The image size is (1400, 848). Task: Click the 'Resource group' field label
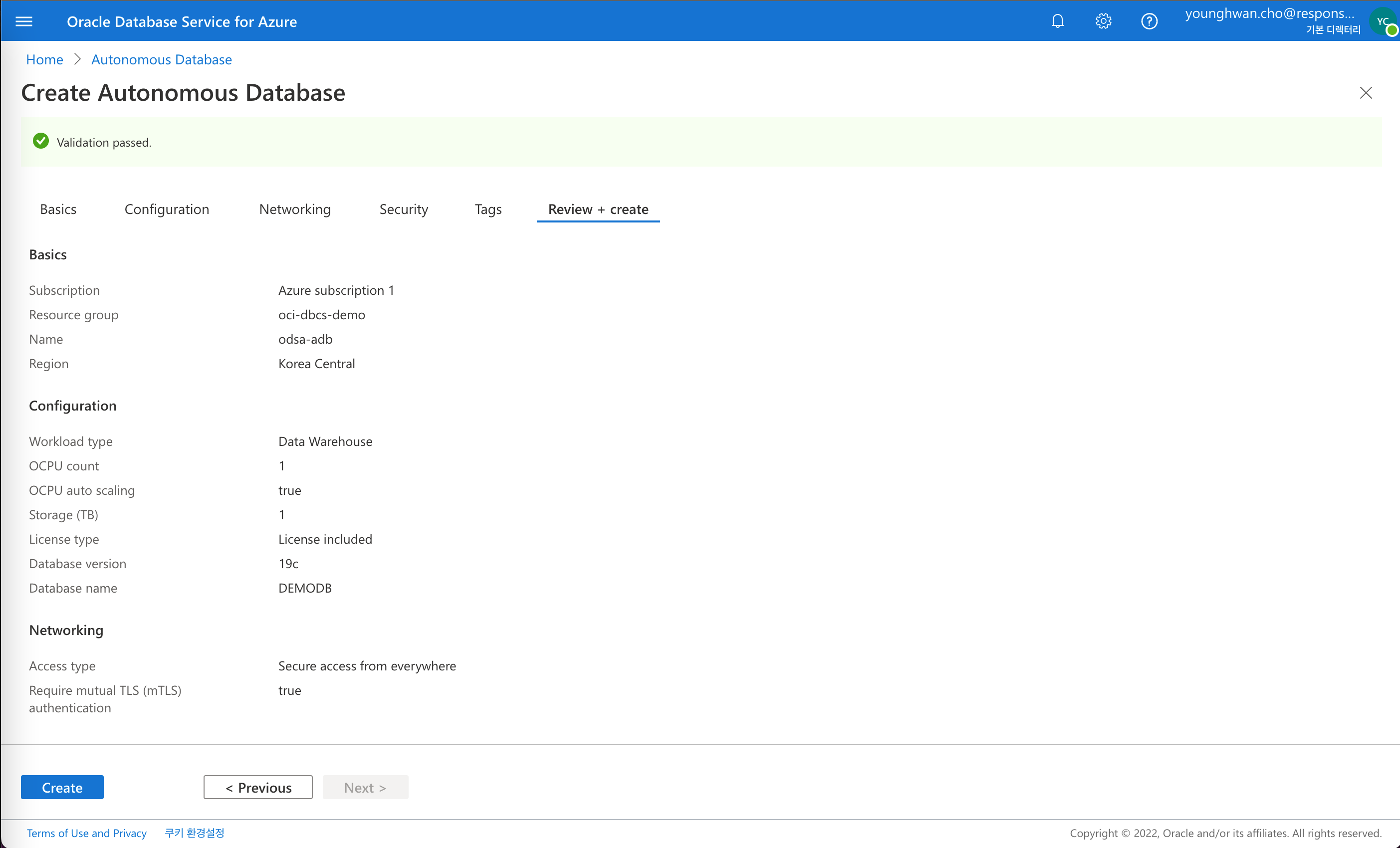tap(73, 315)
